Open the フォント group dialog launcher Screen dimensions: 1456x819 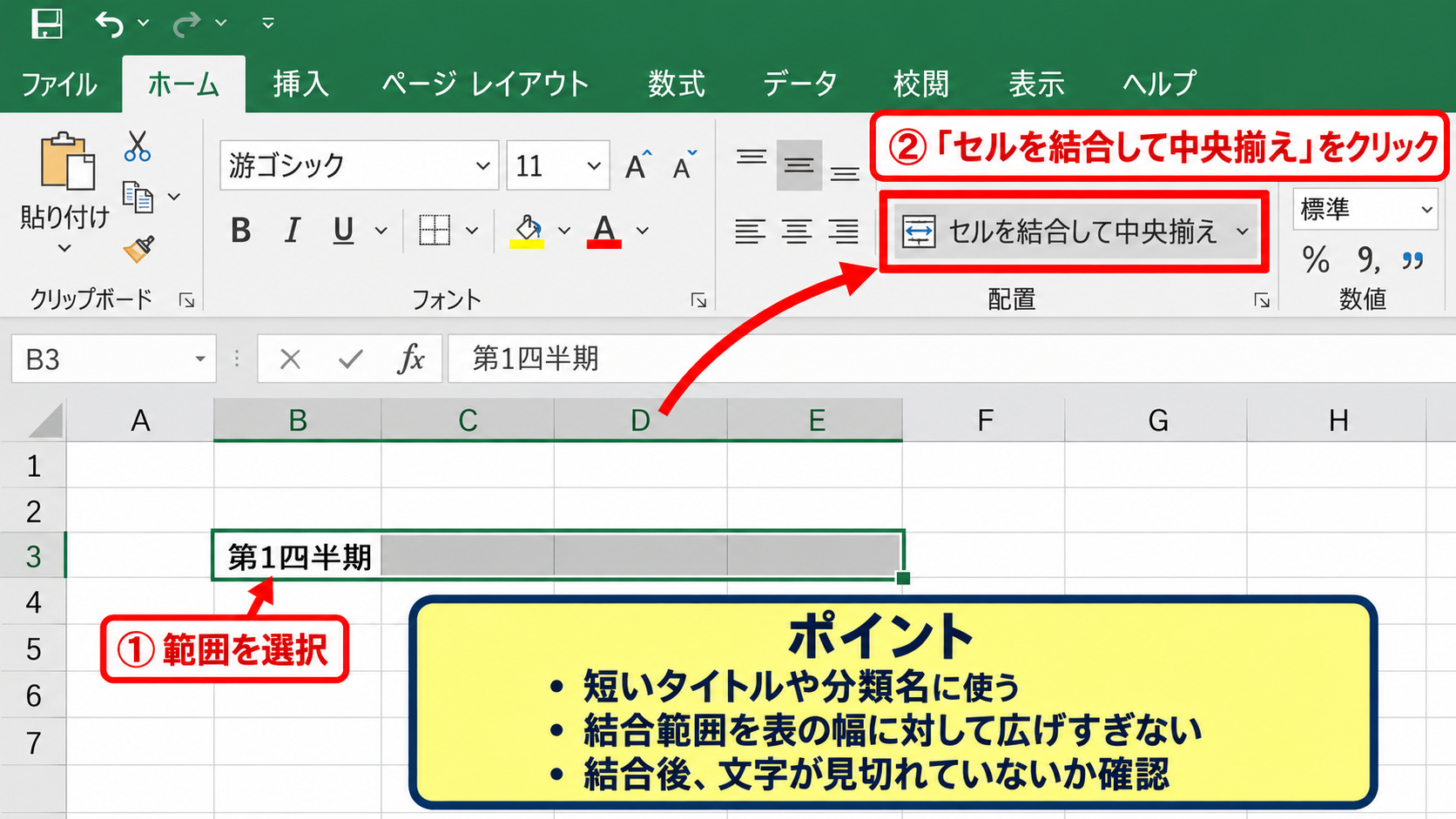(698, 300)
